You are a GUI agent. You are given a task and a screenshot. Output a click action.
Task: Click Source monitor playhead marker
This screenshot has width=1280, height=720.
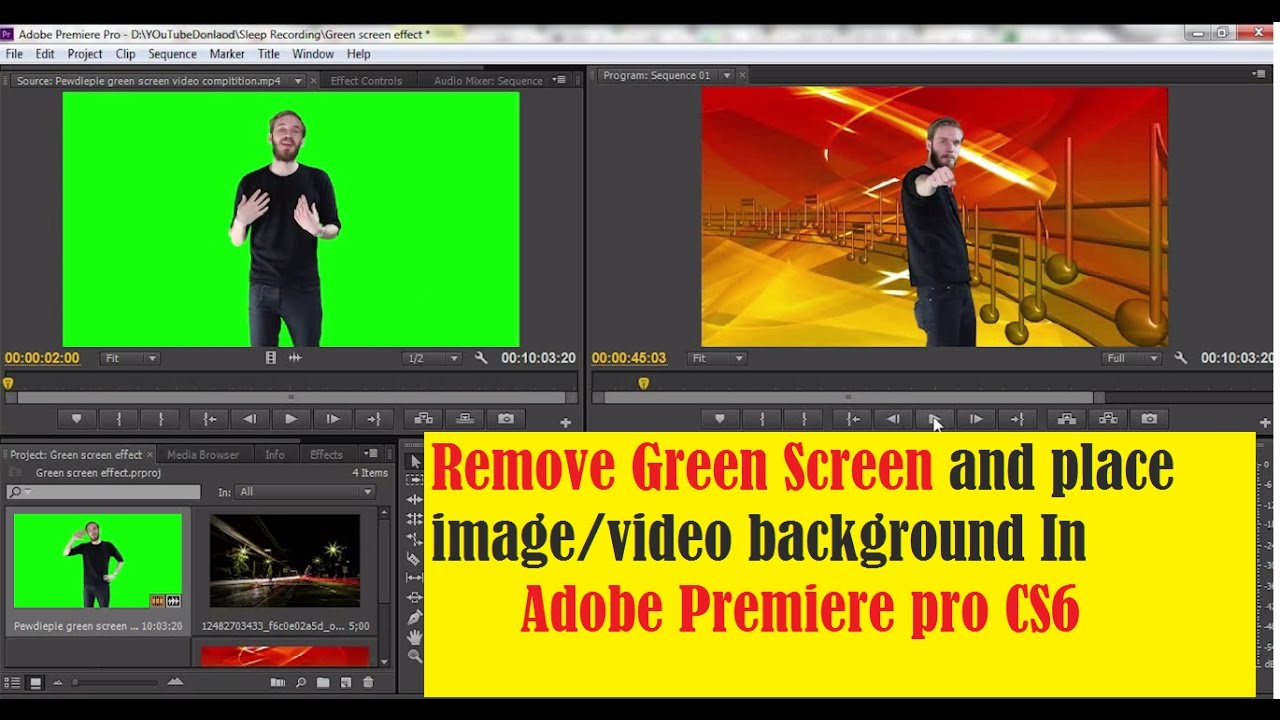[x=8, y=383]
